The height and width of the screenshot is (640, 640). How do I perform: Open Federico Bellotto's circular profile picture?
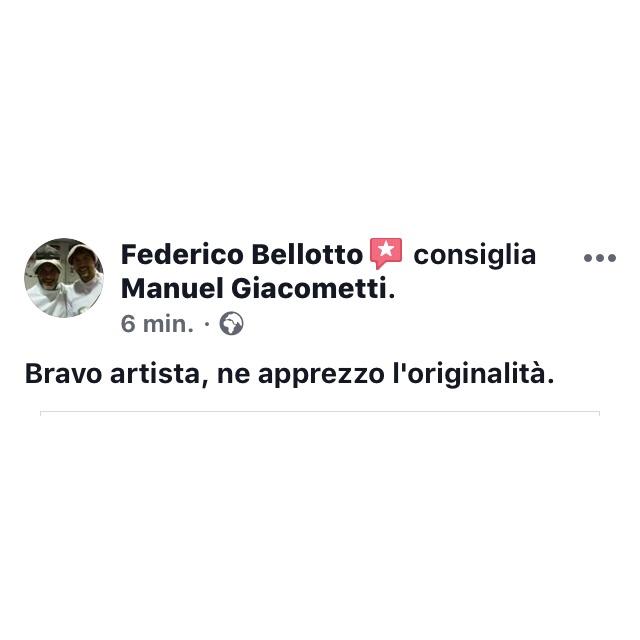pos(64,278)
